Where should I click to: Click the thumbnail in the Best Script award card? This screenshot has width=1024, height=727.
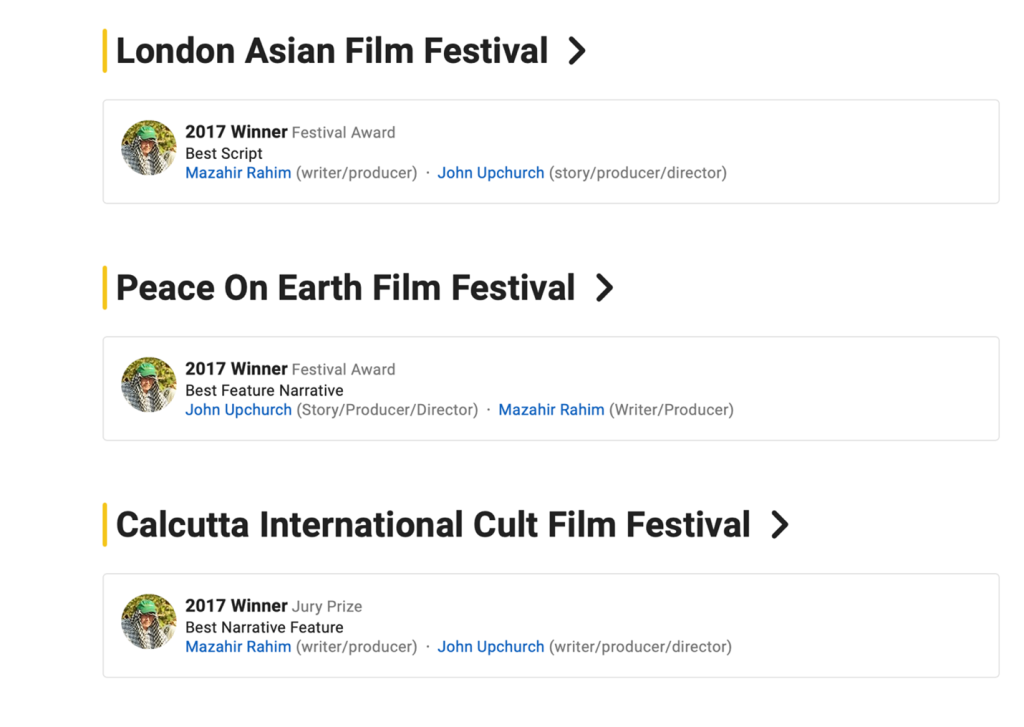149,148
